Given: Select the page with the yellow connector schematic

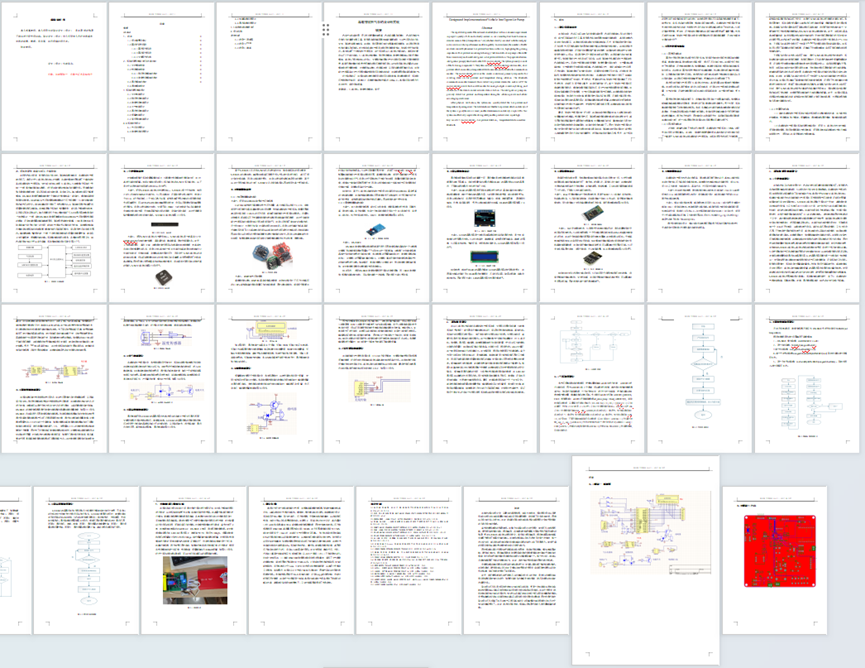Looking at the screenshot, I should 377,379.
